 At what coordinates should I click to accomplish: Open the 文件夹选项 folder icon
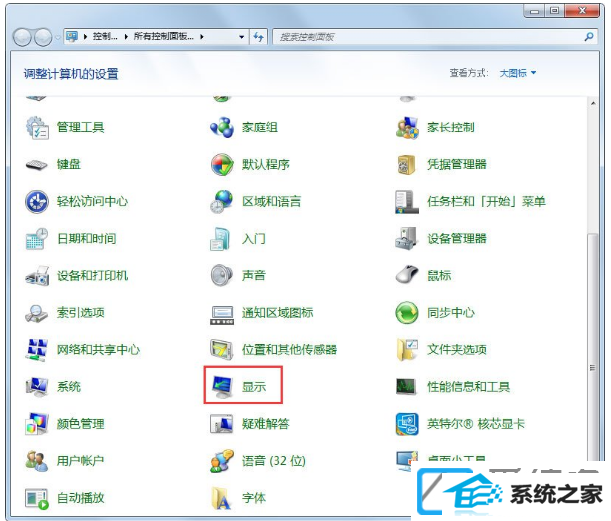click(407, 350)
